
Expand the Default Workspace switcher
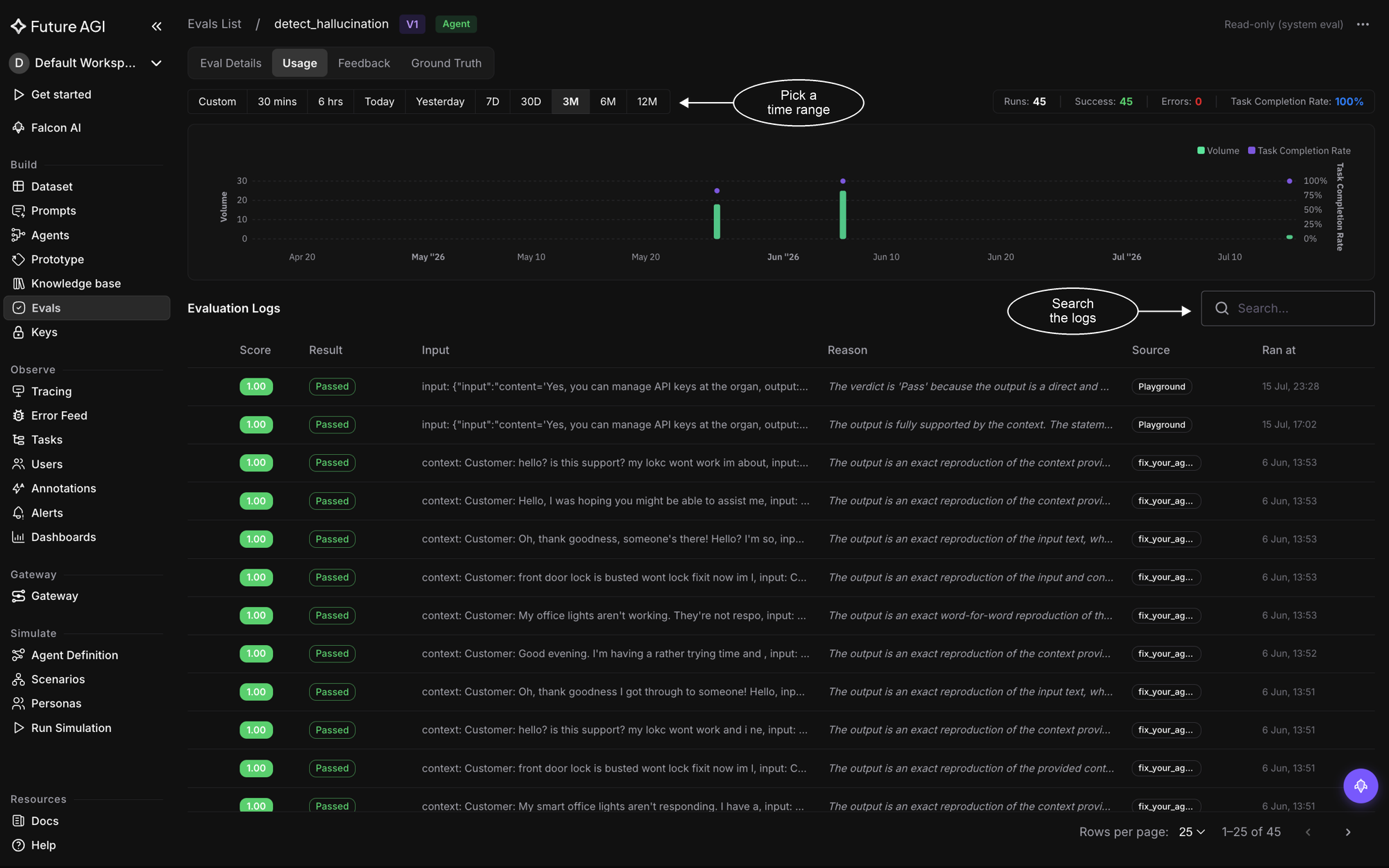[x=87, y=63]
